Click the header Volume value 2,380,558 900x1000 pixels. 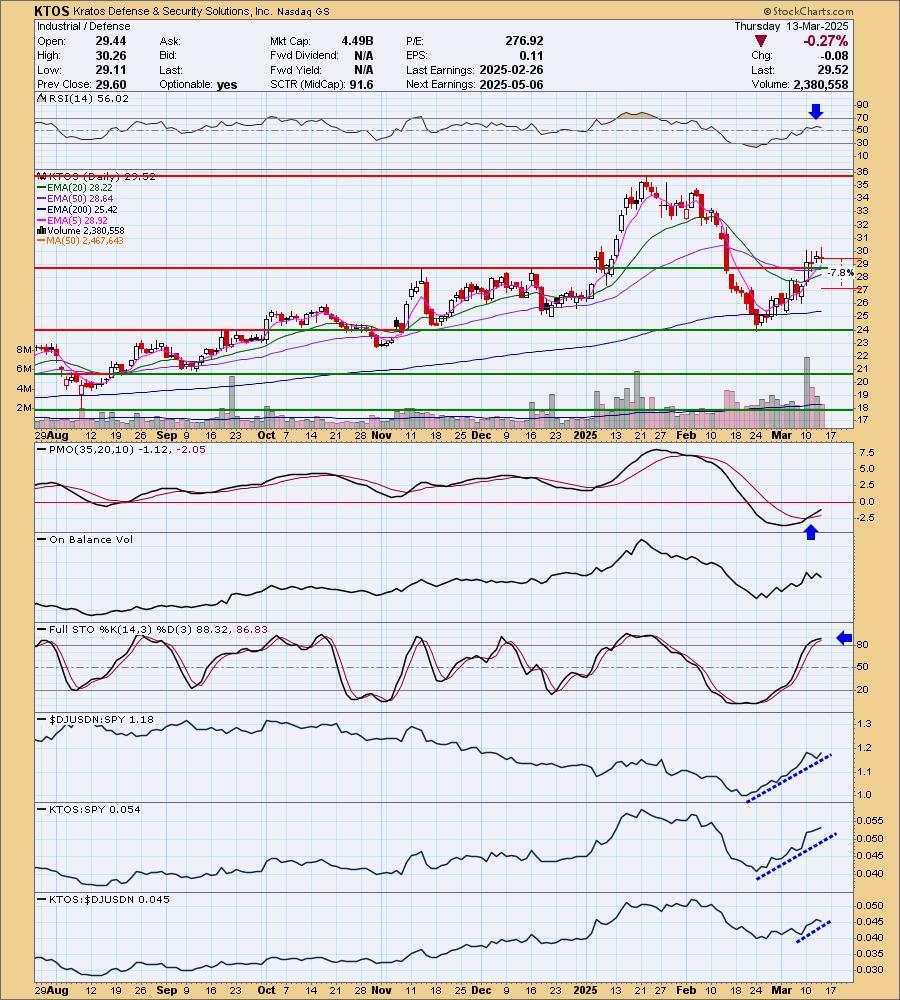(820, 84)
